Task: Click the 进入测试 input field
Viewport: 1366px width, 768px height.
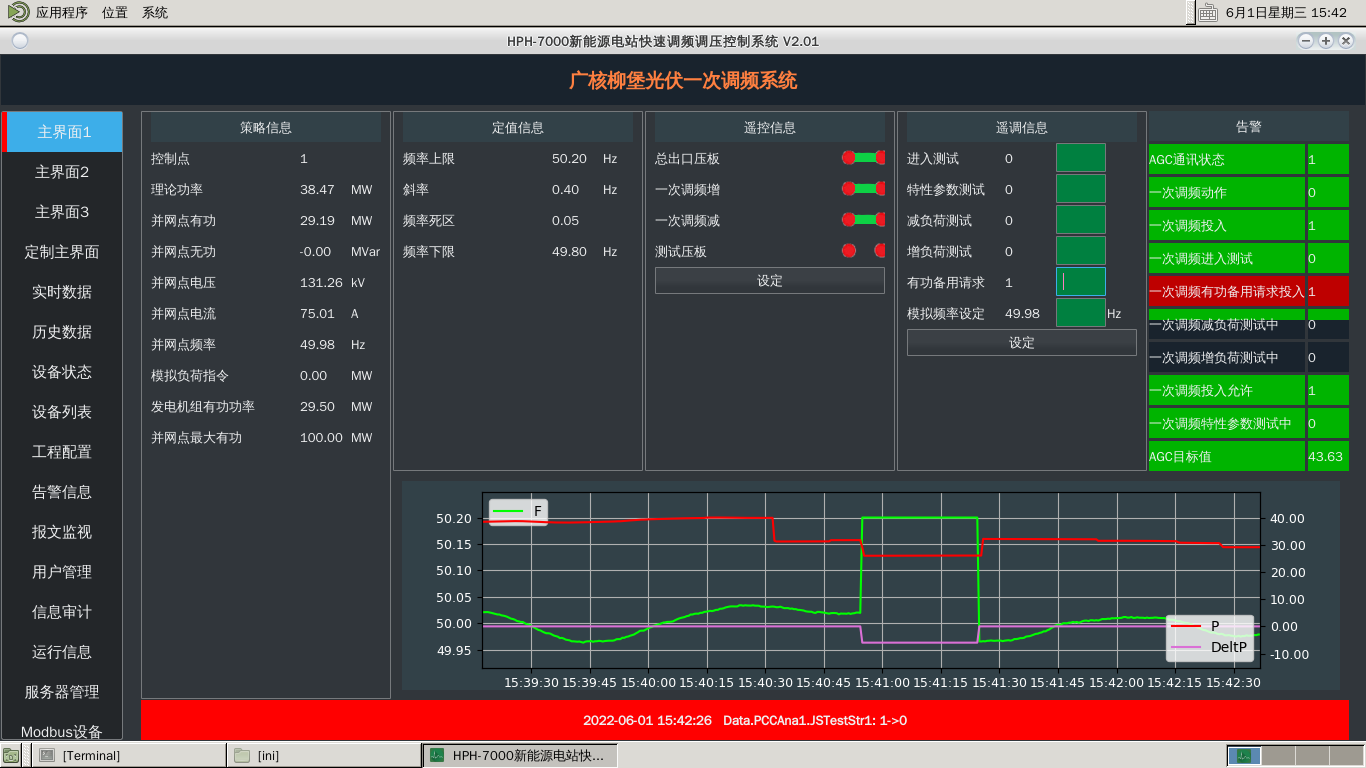Action: (1080, 158)
